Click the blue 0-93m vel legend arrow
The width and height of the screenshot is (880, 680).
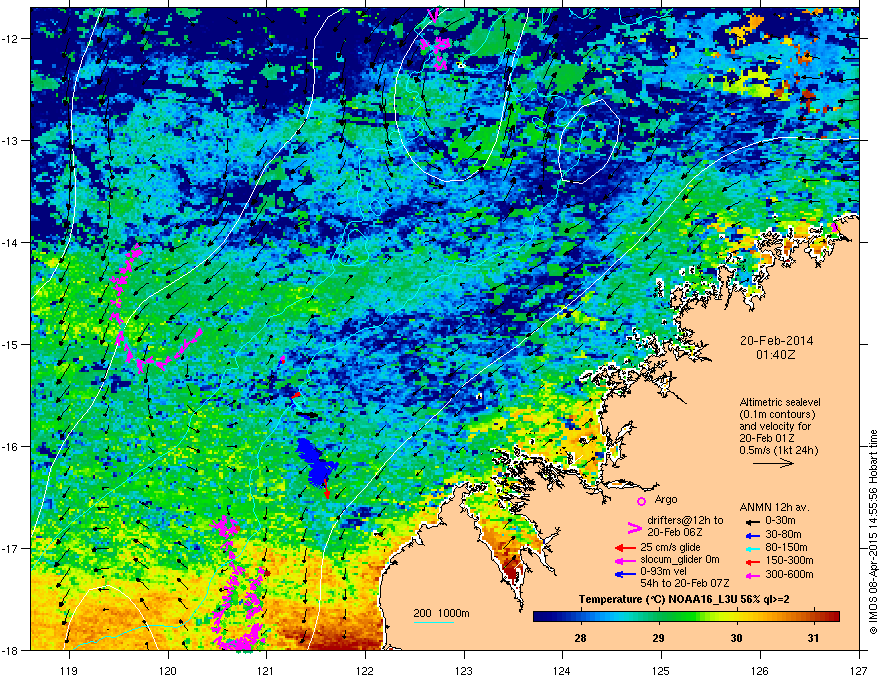[x=625, y=574]
